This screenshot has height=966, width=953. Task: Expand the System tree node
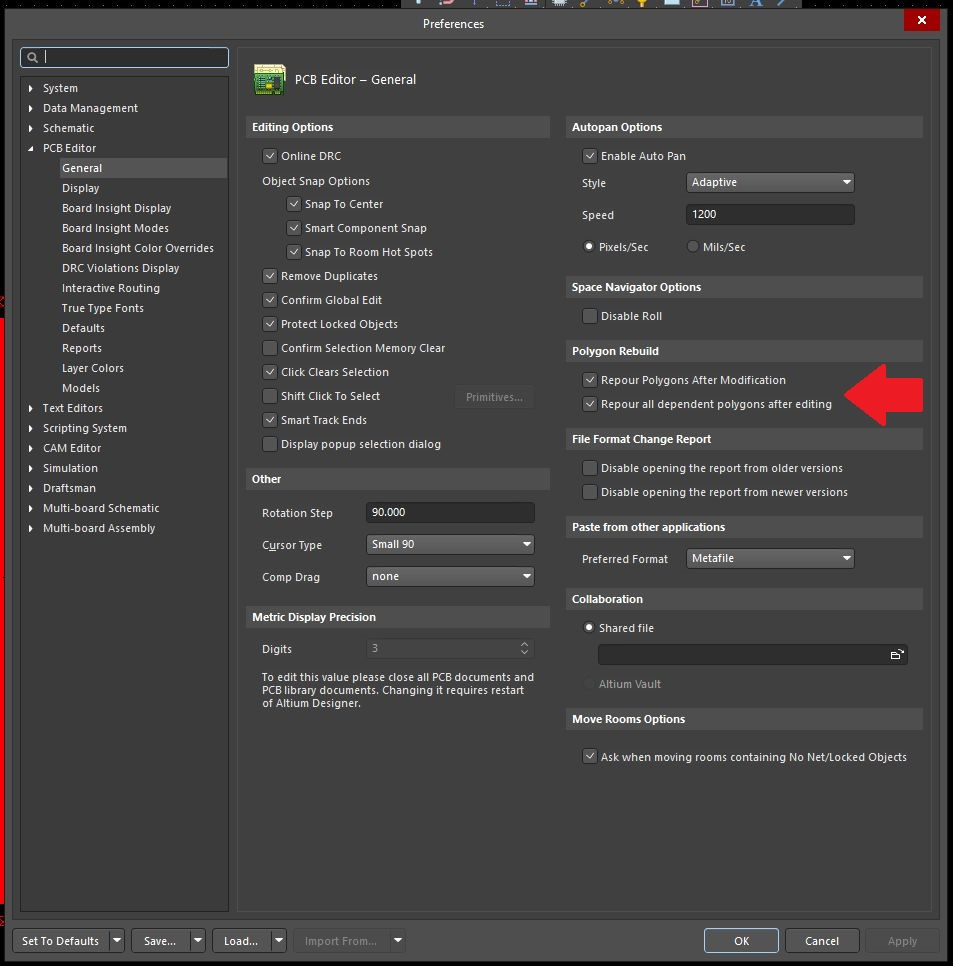pos(31,88)
